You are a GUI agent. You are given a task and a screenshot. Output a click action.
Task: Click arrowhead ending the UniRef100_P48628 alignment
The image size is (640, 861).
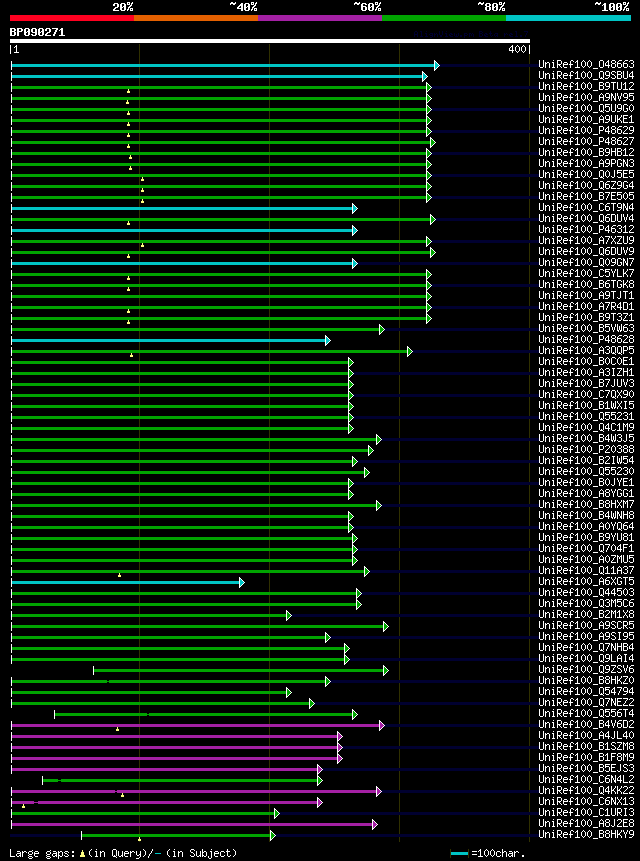328,340
